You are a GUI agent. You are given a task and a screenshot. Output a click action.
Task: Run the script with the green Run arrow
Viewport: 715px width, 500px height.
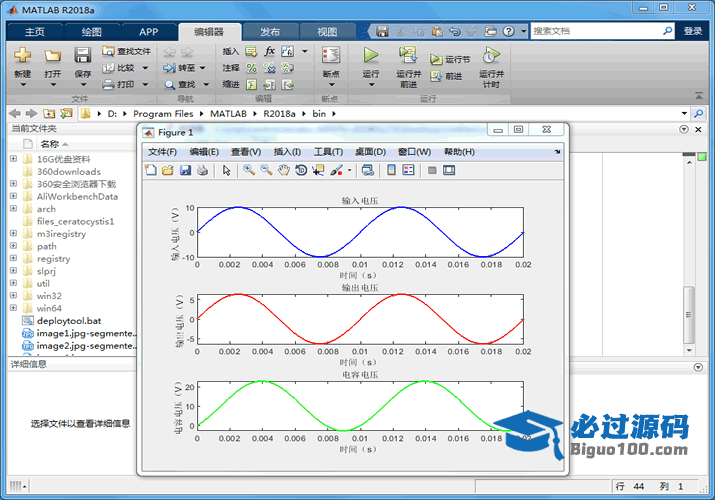click(371, 55)
